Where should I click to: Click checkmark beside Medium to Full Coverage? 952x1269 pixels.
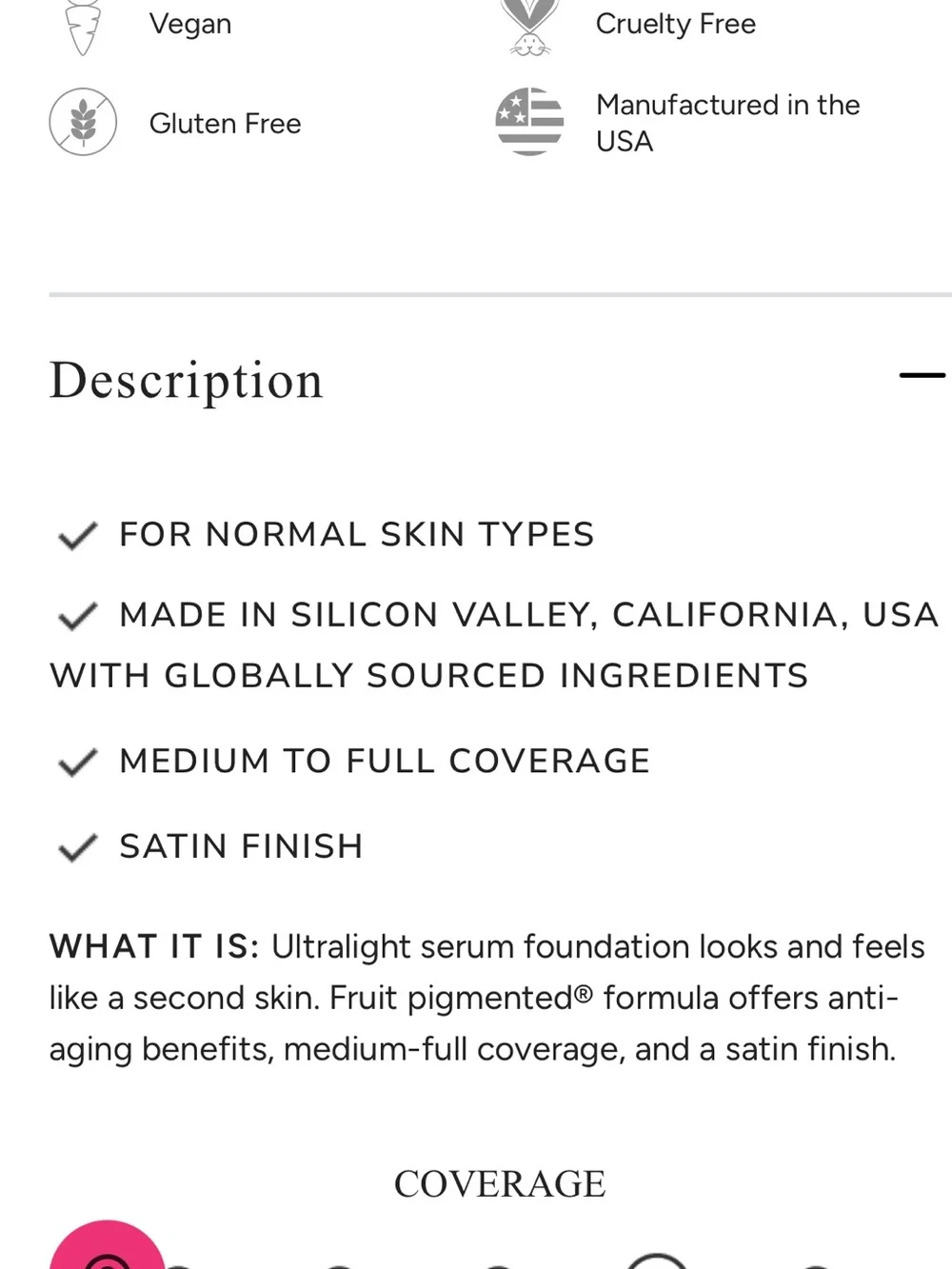click(78, 762)
